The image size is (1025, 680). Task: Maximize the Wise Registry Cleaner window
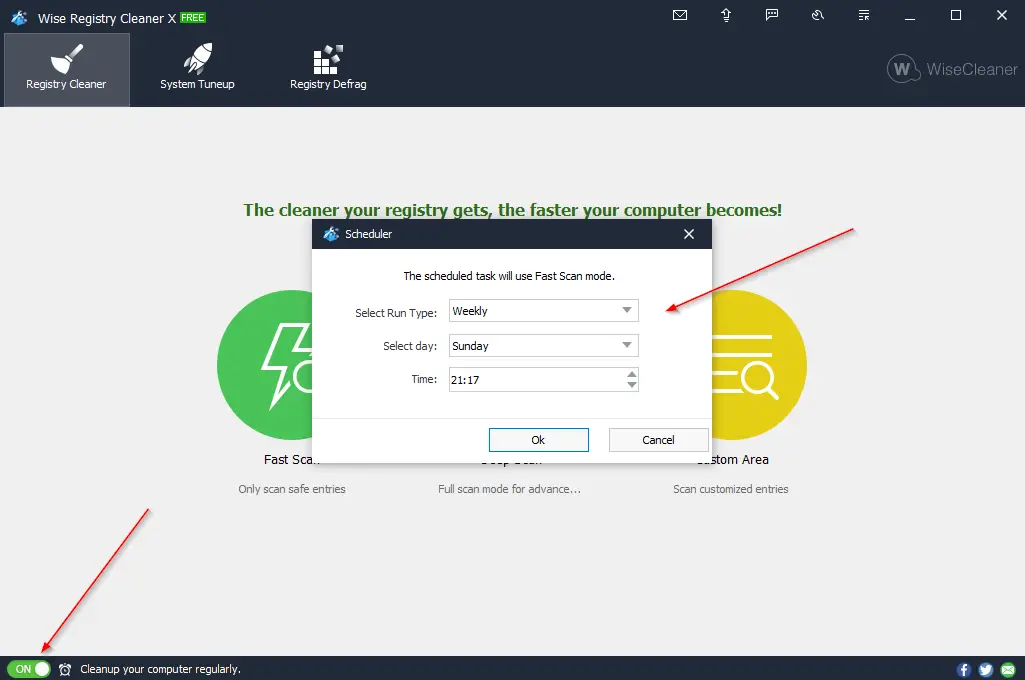click(x=956, y=15)
